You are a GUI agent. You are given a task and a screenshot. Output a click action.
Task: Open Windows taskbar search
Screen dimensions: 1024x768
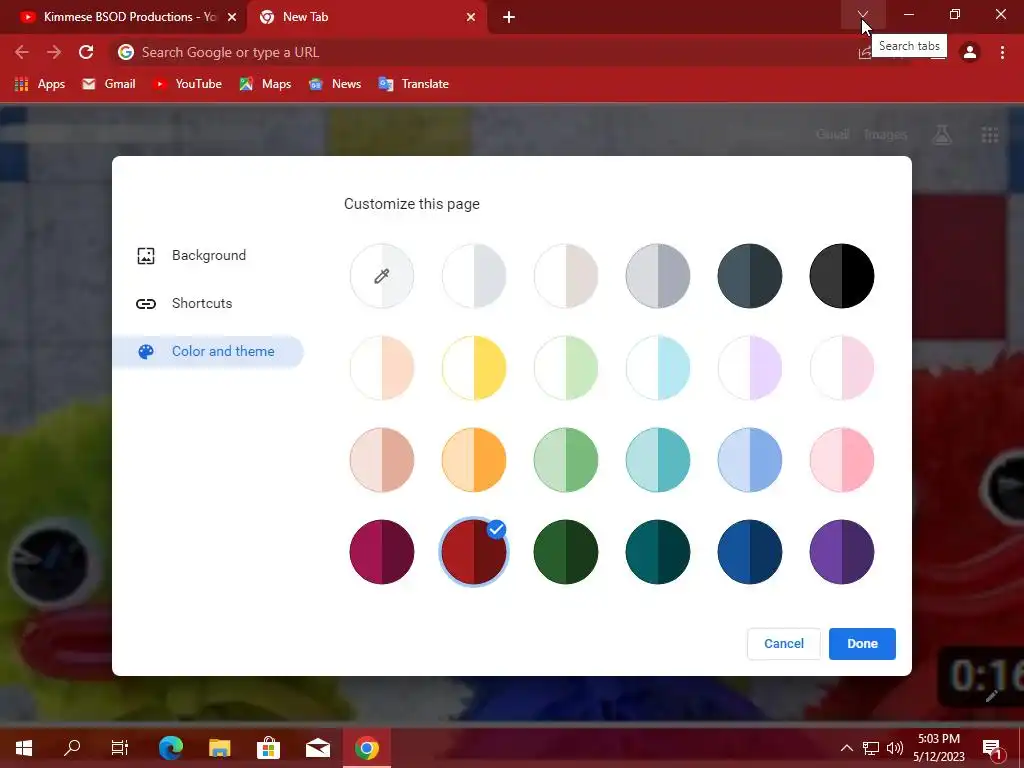pyautogui.click(x=72, y=748)
